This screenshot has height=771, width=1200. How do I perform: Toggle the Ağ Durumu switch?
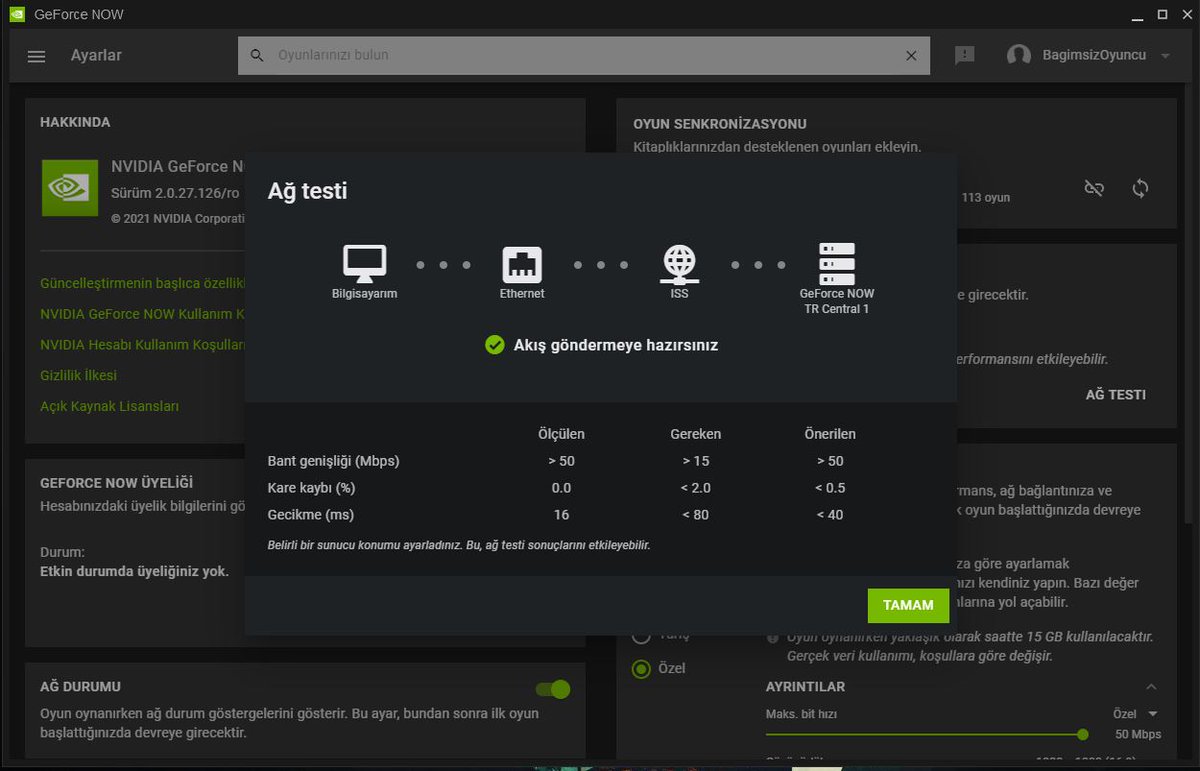pyautogui.click(x=553, y=689)
